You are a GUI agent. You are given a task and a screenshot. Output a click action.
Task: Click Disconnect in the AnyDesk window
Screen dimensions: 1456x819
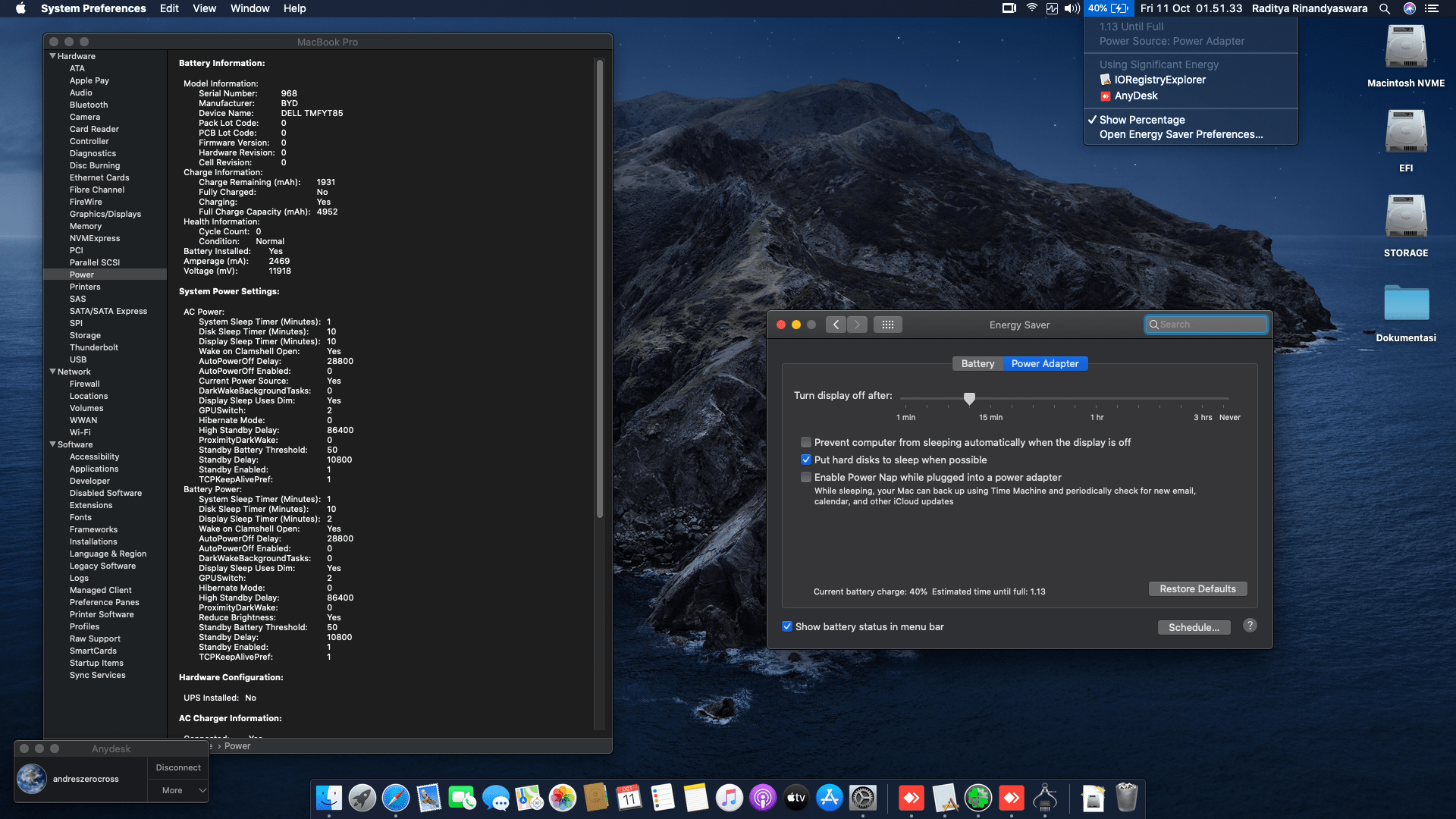pyautogui.click(x=177, y=767)
